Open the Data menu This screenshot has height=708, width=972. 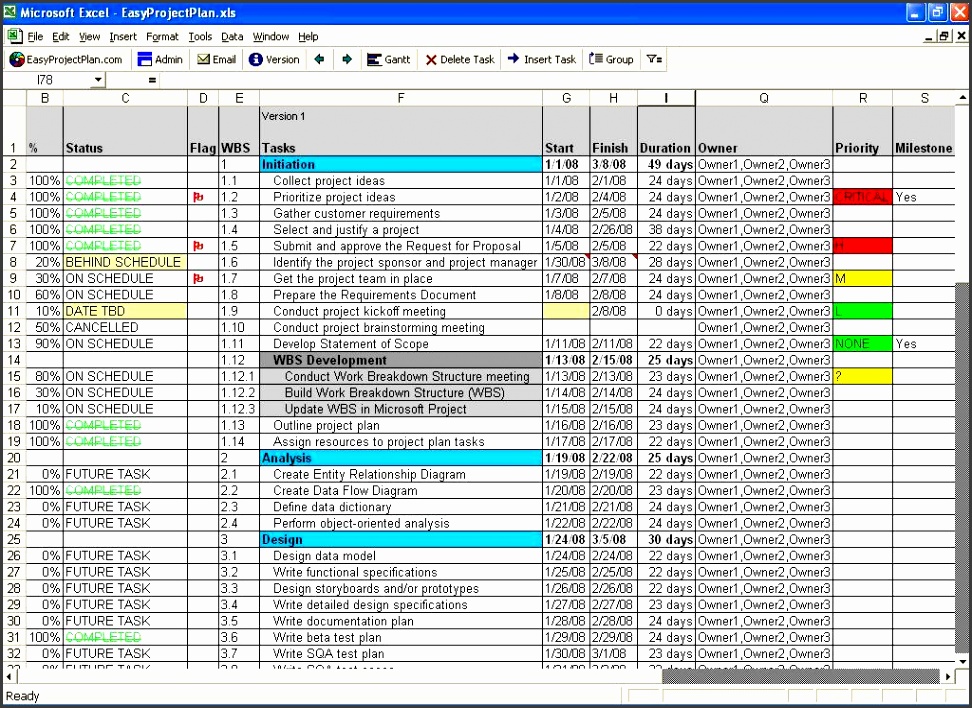click(x=232, y=37)
